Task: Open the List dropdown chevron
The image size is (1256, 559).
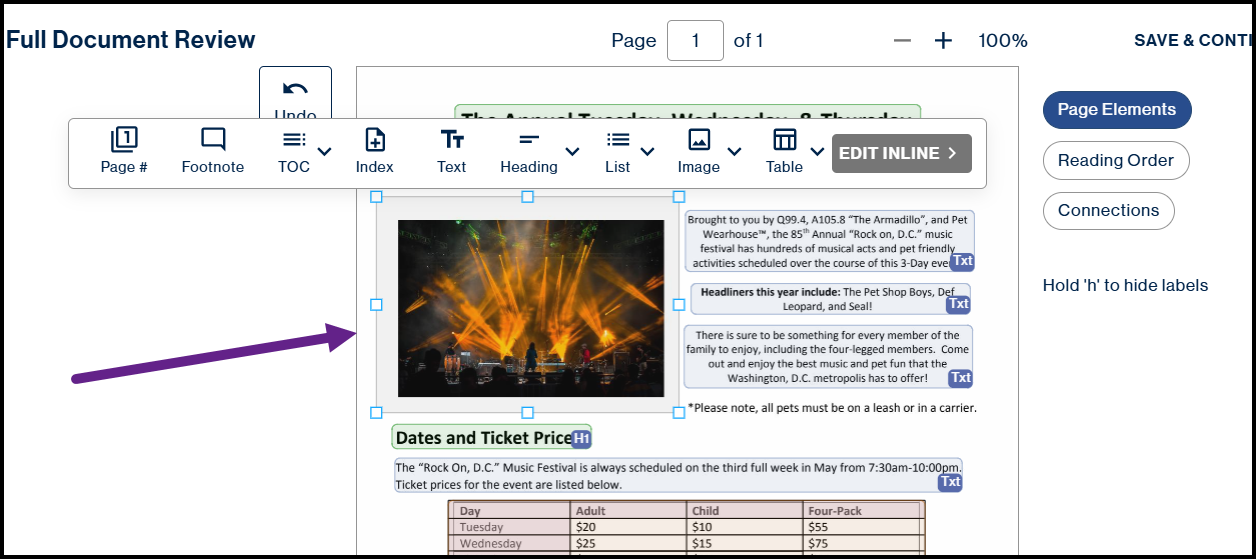Action: [x=647, y=152]
